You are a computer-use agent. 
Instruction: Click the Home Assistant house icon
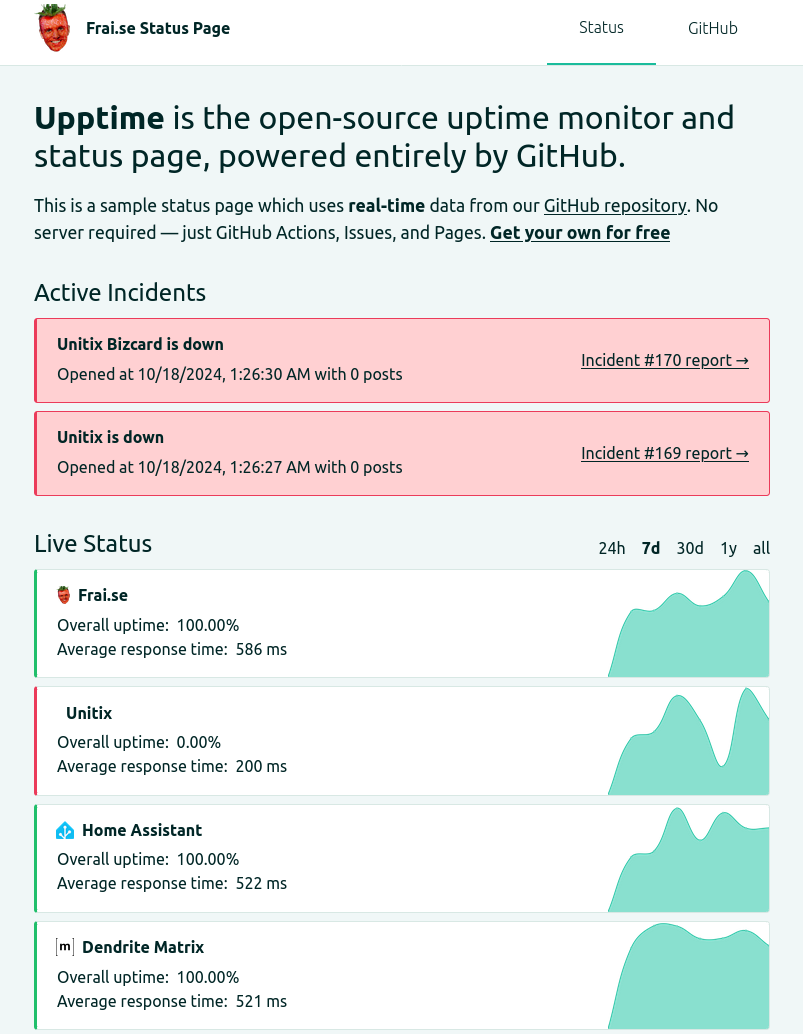pyautogui.click(x=65, y=830)
